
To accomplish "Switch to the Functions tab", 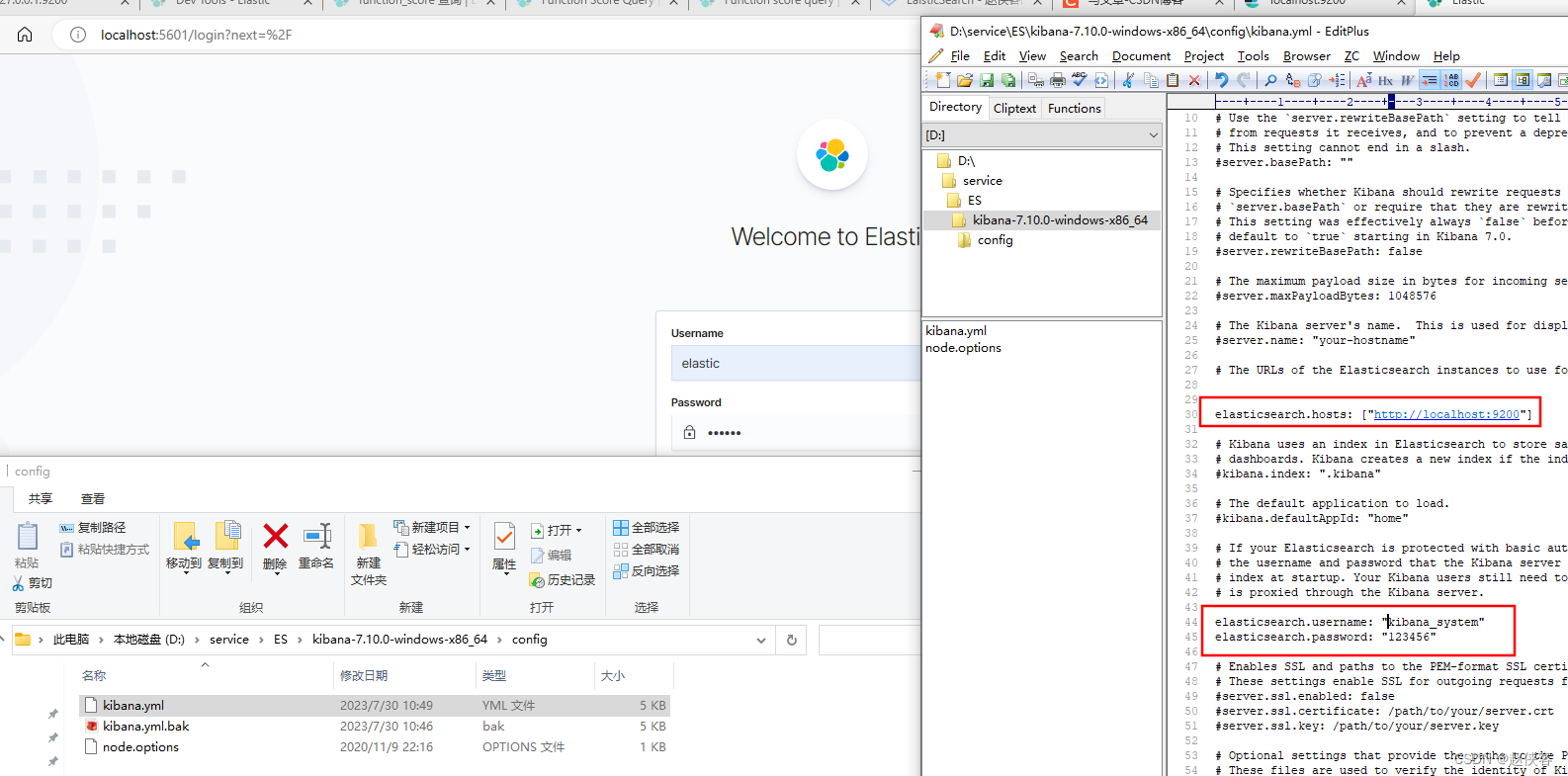I will [x=1074, y=108].
